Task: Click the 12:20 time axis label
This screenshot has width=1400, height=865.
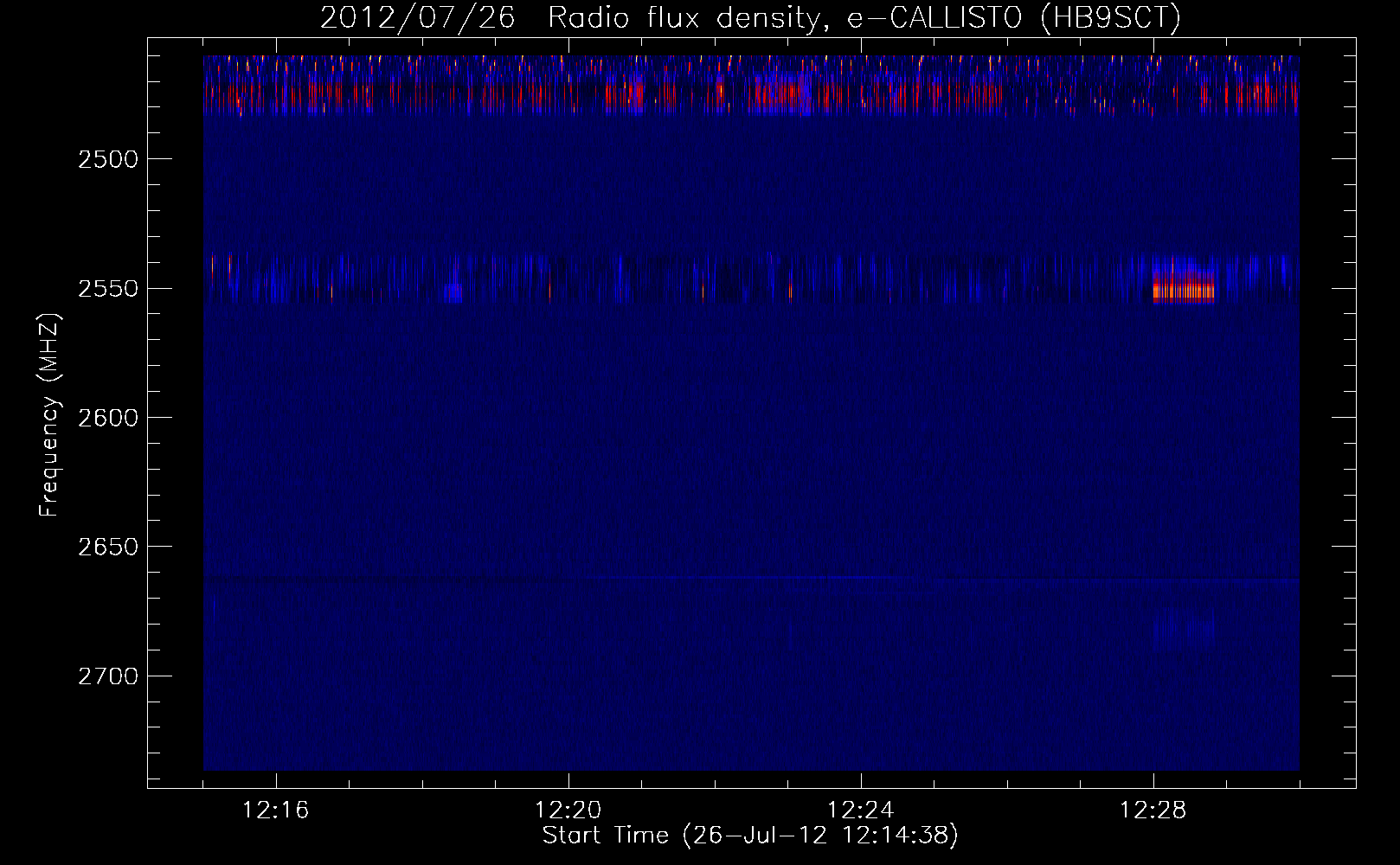Action: pos(568,811)
